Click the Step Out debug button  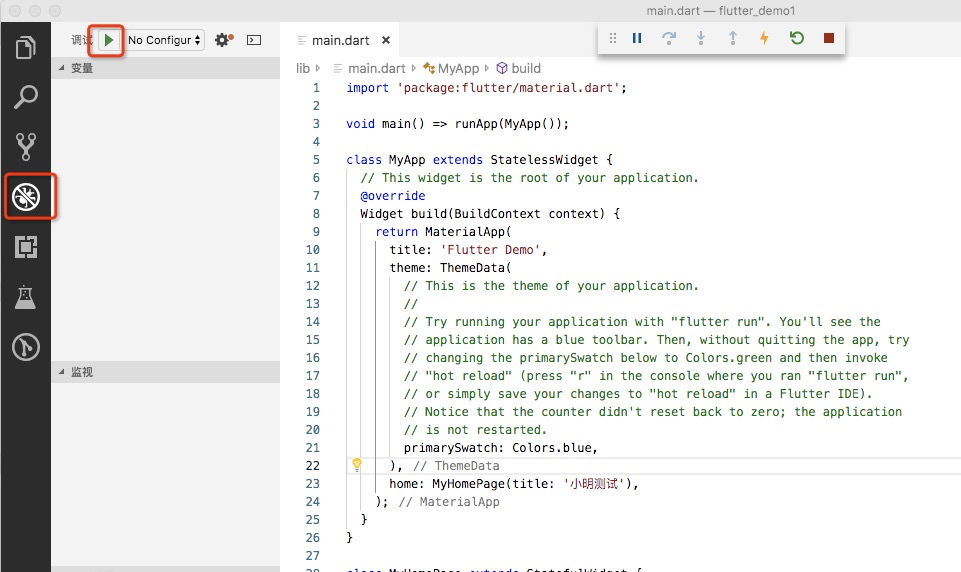point(732,38)
